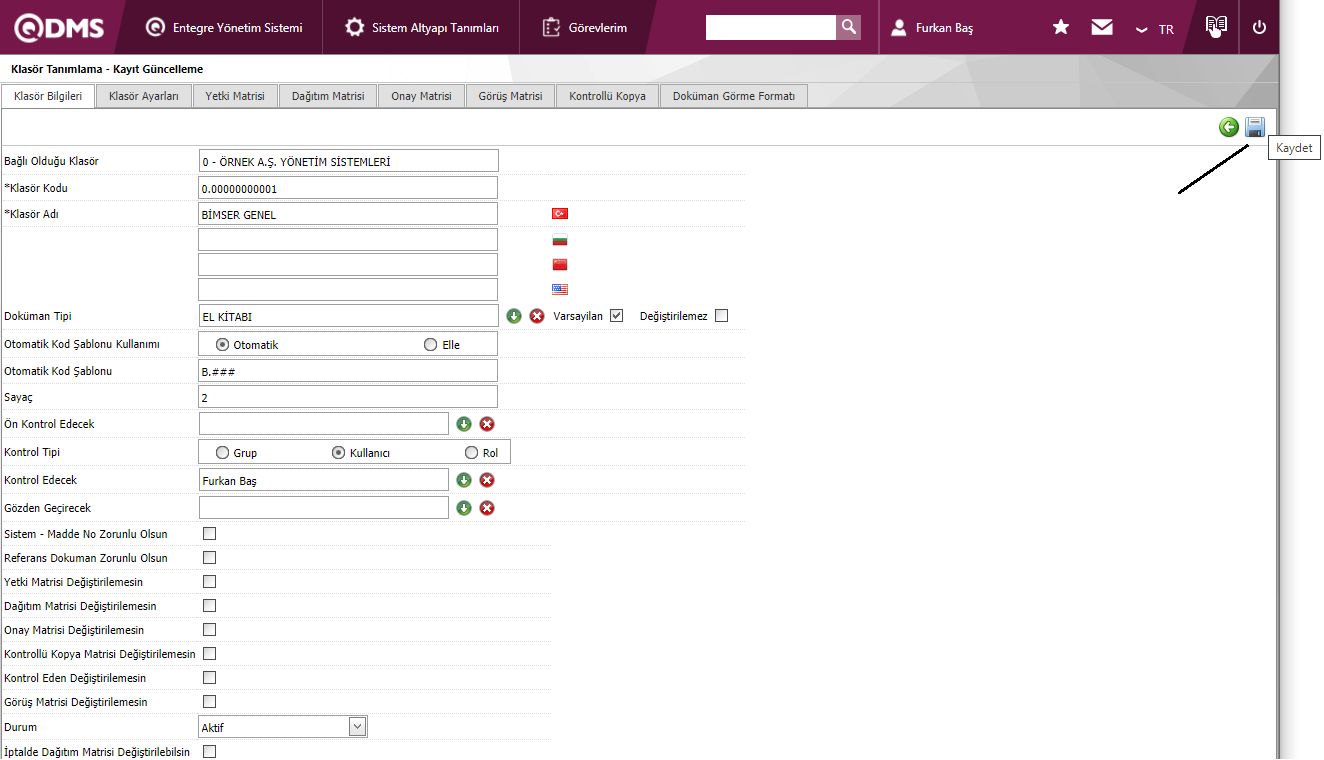Open the favorites star icon in header
This screenshot has height=760, width=1324.
coord(1061,27)
